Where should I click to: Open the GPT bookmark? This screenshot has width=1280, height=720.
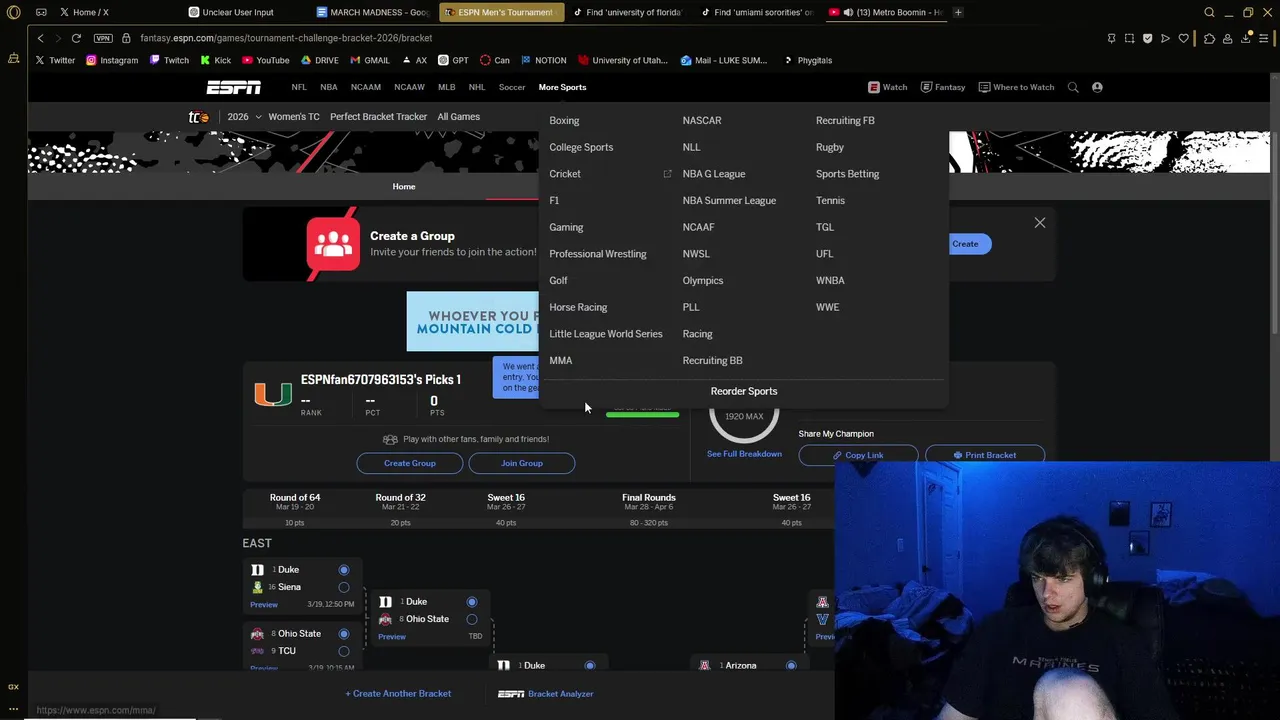click(454, 60)
